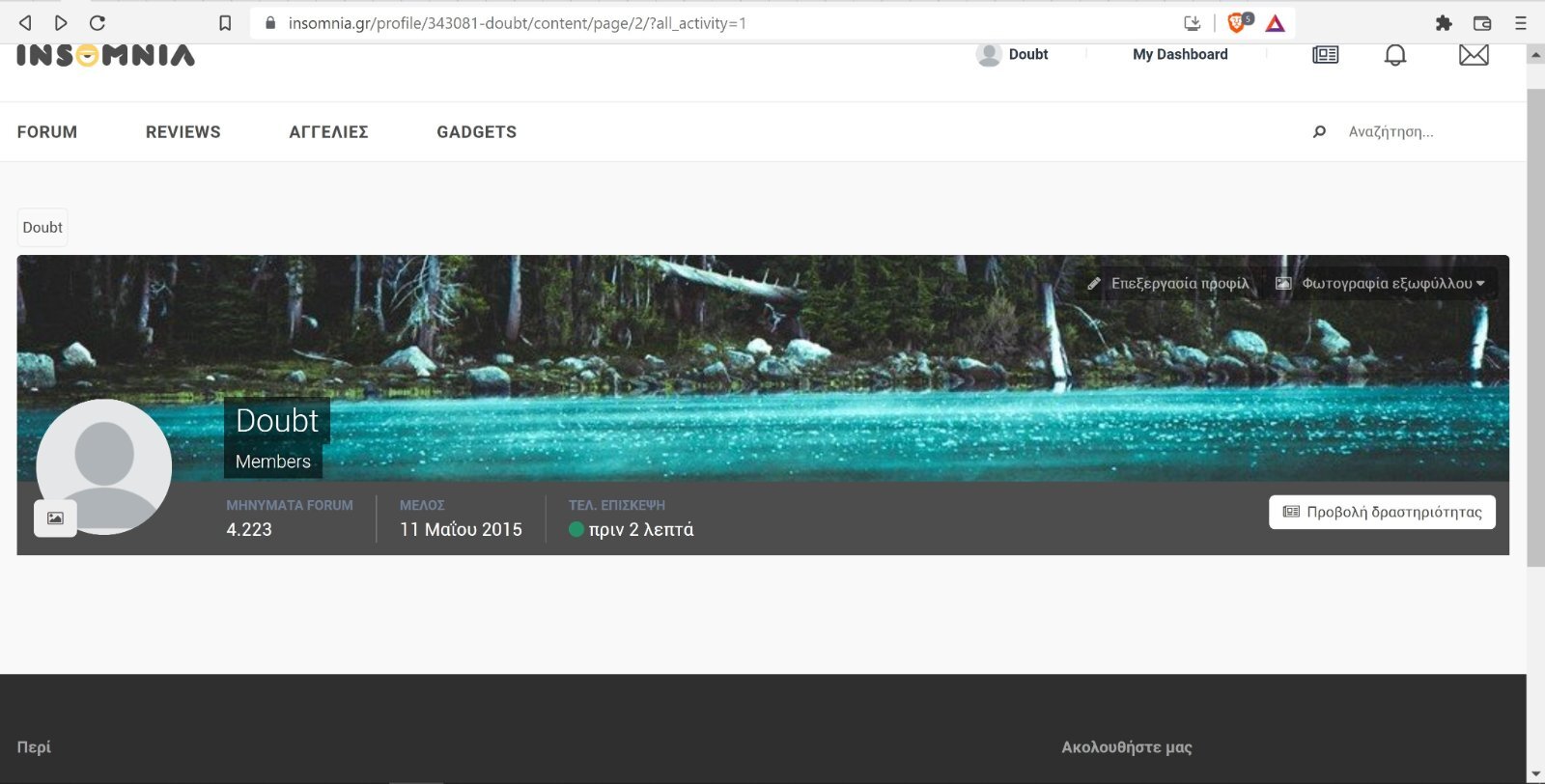Open the Brave wallet icon

tap(1482, 23)
